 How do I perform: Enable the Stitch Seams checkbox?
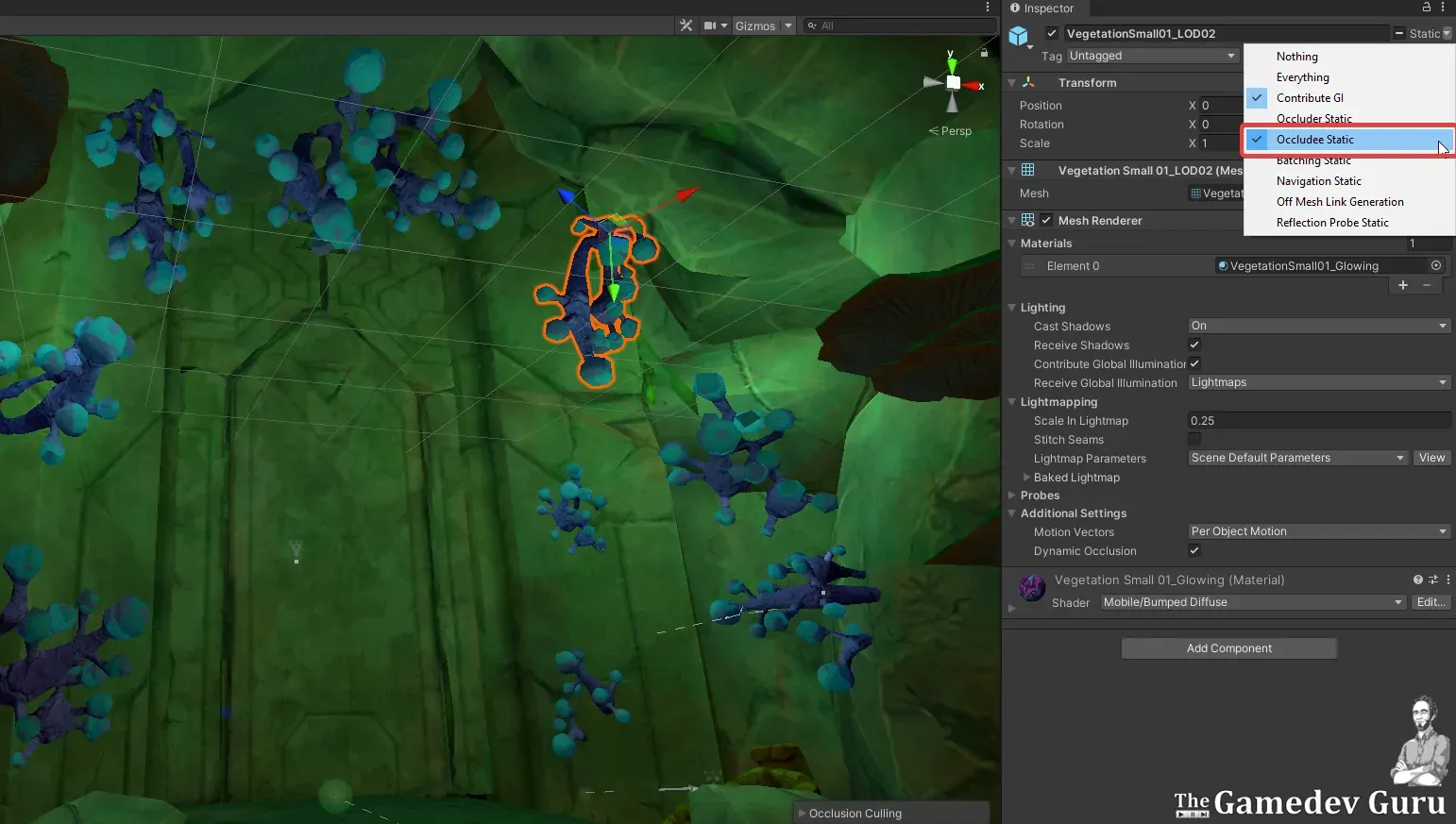point(1194,440)
